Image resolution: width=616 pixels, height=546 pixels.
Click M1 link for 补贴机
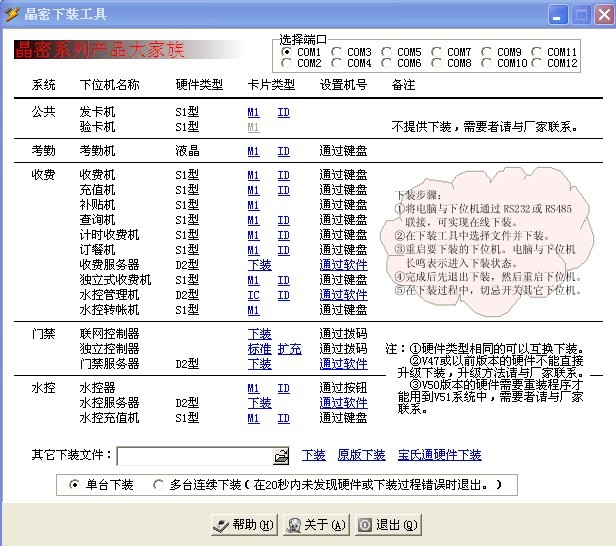click(253, 205)
